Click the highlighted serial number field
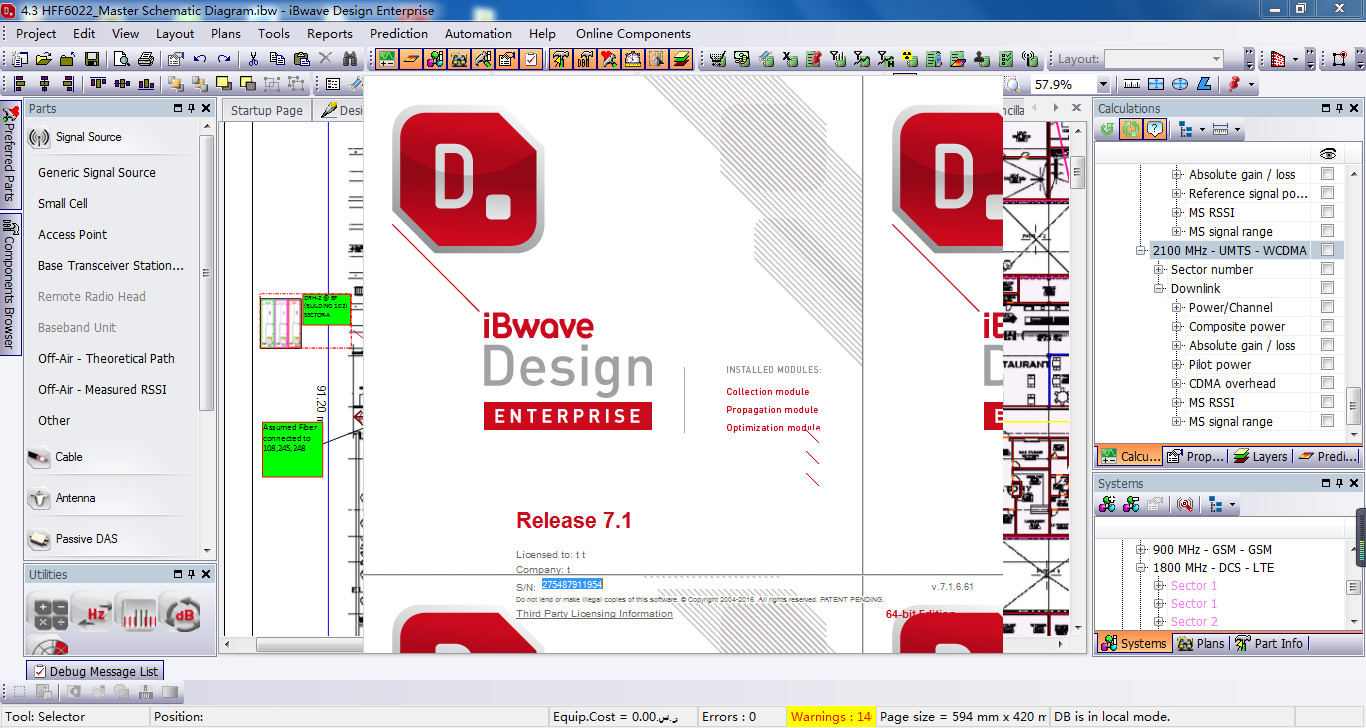 [x=572, y=584]
